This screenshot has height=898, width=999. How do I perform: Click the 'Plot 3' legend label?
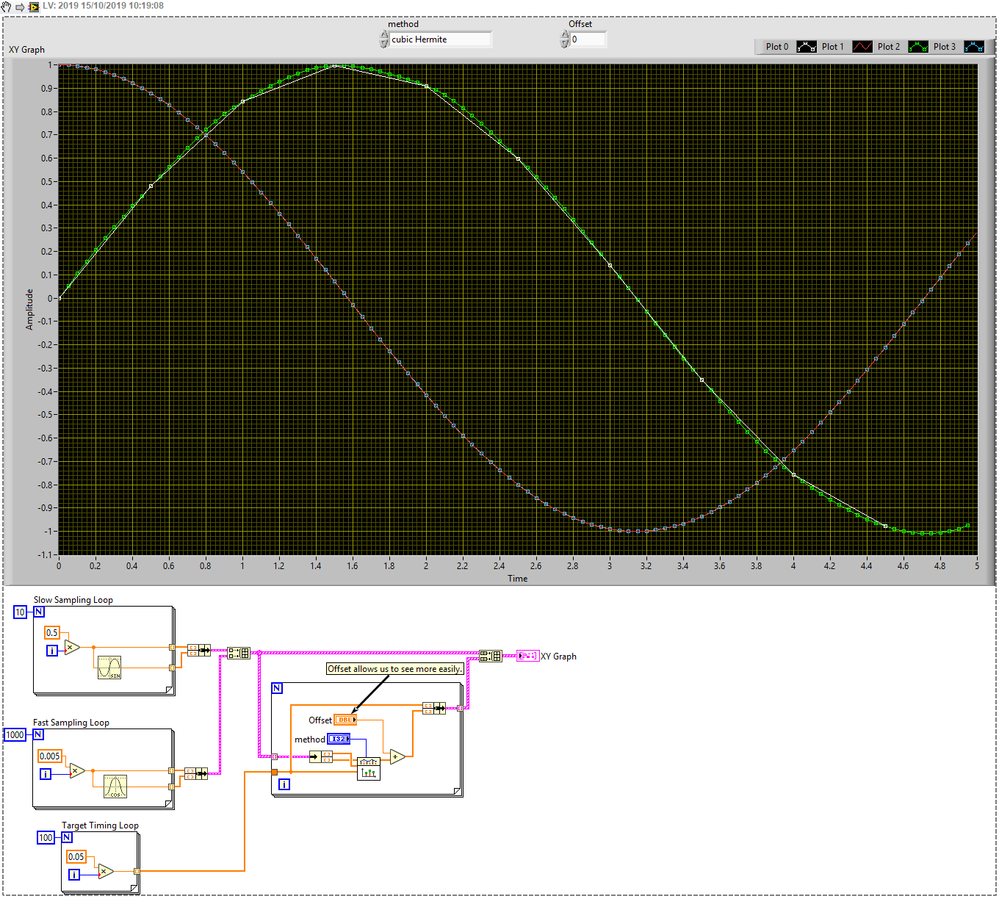(x=945, y=47)
